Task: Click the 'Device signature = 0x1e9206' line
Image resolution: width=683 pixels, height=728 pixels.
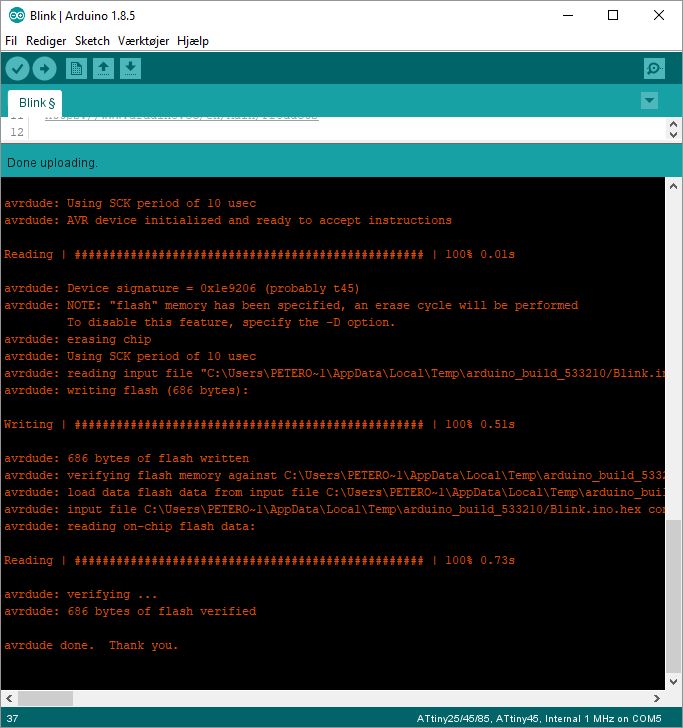Action: (182, 288)
